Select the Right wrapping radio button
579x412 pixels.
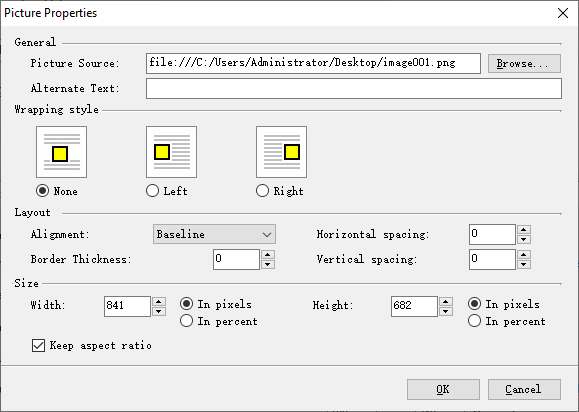point(262,191)
